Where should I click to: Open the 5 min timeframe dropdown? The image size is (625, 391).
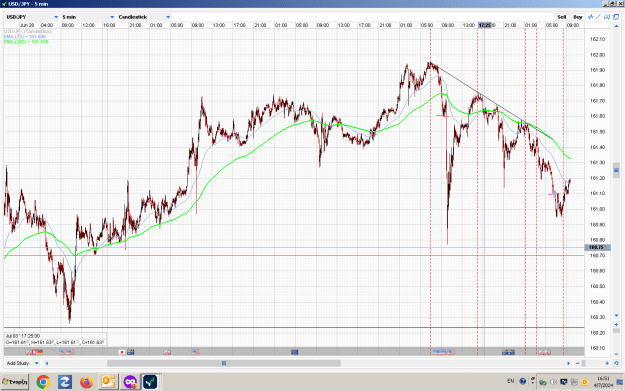pos(88,17)
